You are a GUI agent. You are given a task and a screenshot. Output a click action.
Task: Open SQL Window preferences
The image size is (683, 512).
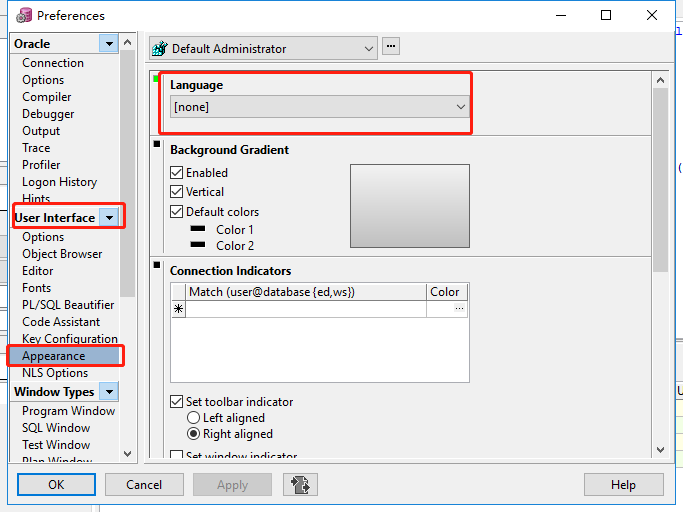click(x=56, y=427)
